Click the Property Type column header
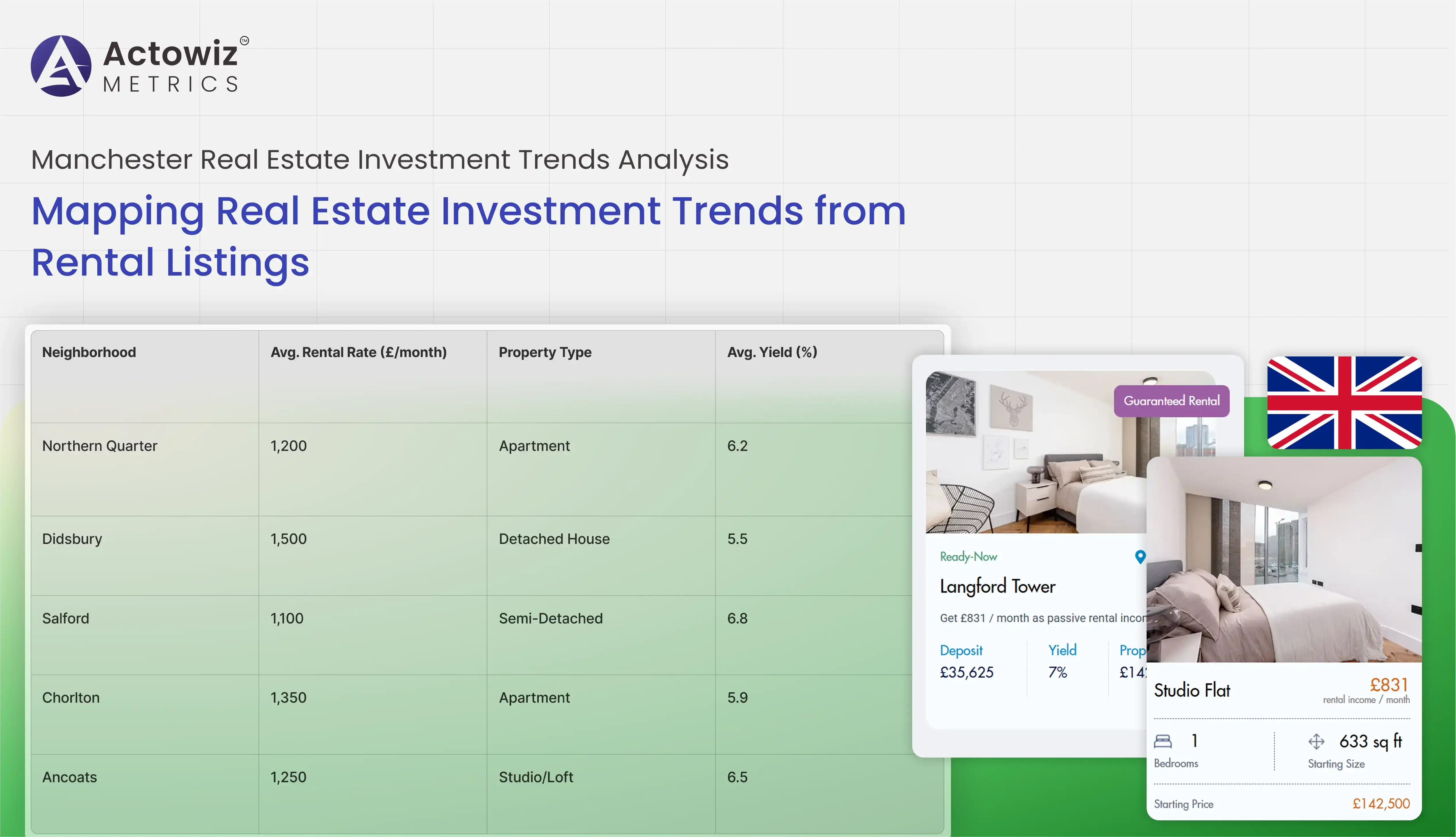This screenshot has width=1456, height=837. (x=545, y=352)
